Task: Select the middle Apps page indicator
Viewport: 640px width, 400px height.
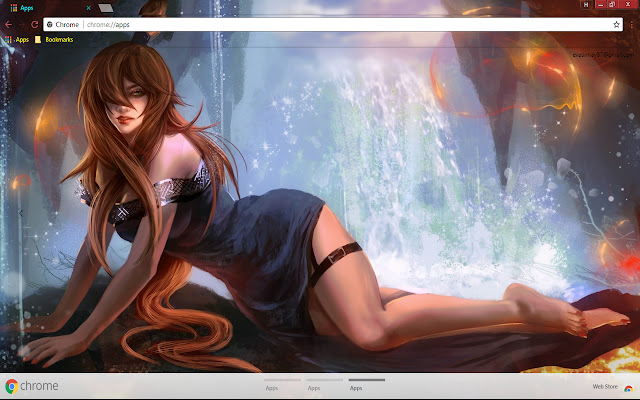Action: coord(324,384)
